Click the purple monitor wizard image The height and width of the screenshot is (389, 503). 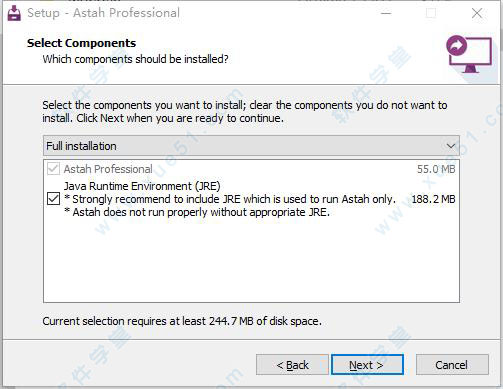[x=469, y=54]
